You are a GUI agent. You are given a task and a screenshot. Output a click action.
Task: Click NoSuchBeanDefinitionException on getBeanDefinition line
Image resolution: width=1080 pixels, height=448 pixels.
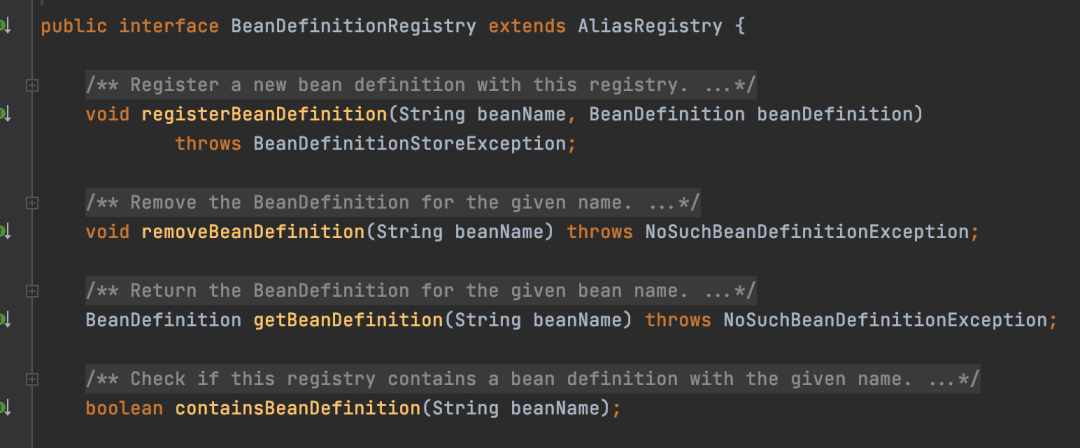point(886,320)
